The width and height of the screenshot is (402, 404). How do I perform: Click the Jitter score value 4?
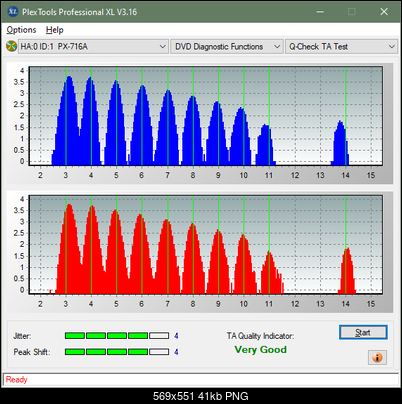click(176, 336)
